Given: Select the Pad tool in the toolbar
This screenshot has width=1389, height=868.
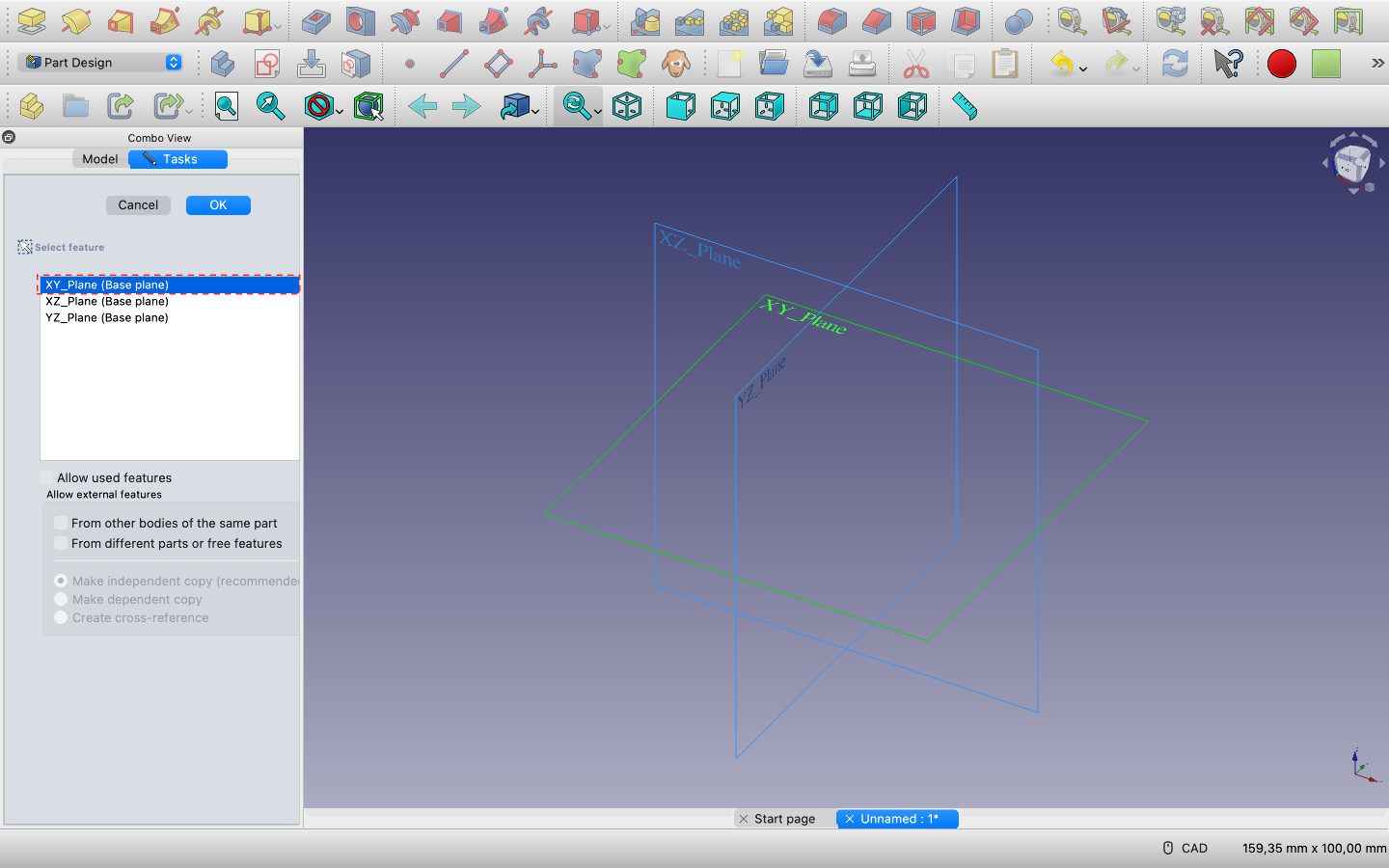Looking at the screenshot, I should (31, 20).
